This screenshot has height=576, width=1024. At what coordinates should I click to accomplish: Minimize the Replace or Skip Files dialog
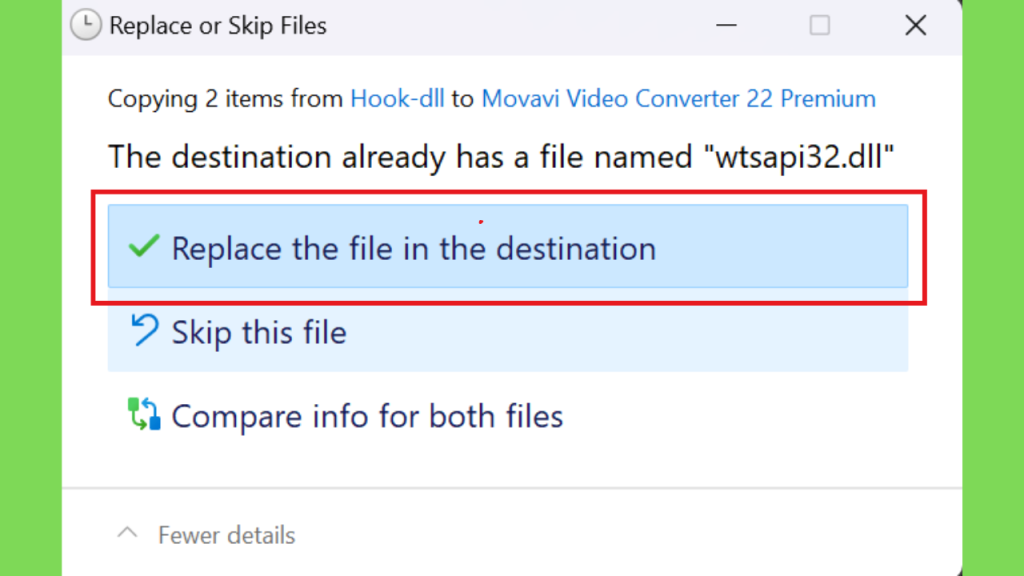click(726, 25)
